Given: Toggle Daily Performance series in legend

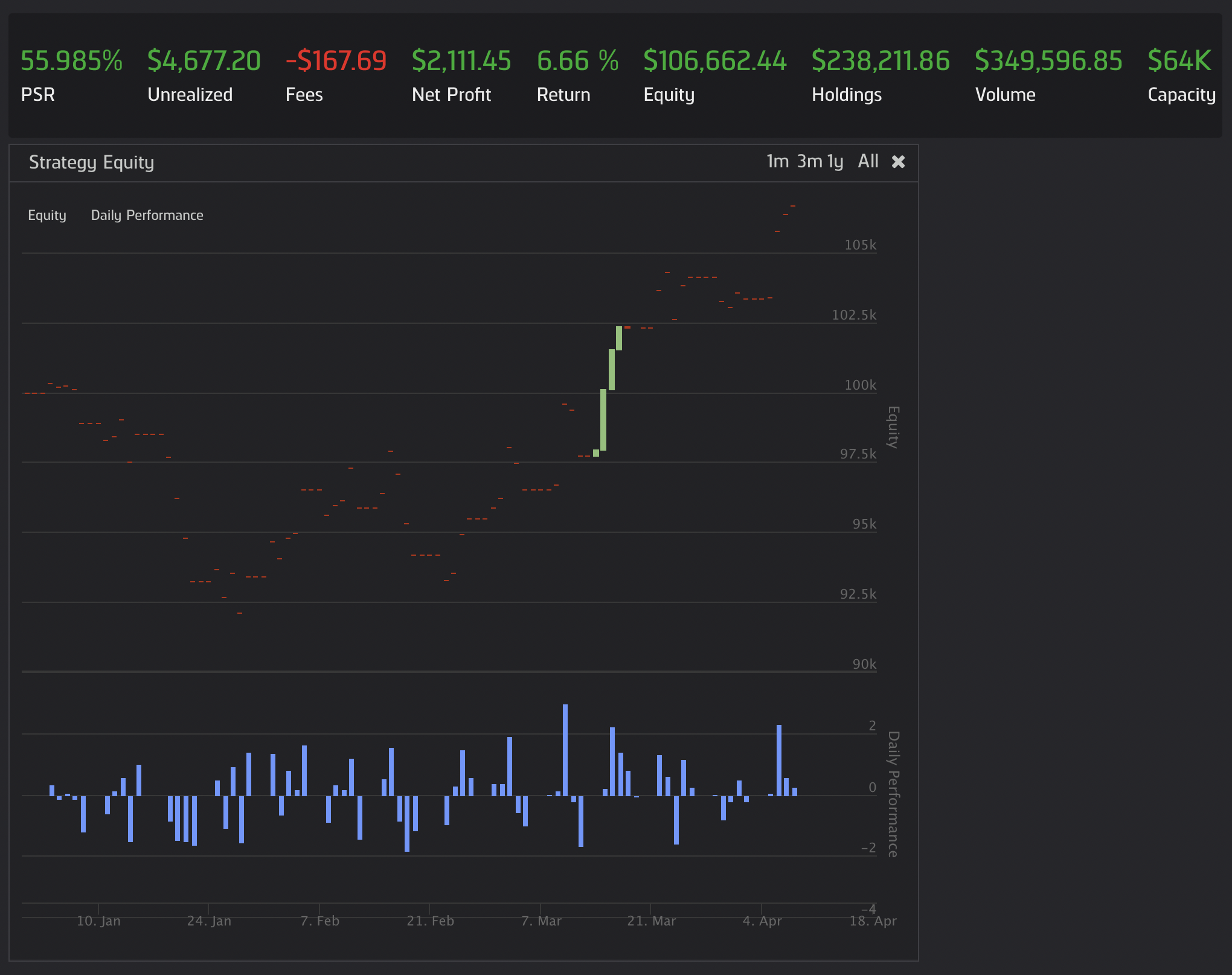Looking at the screenshot, I should coord(147,215).
